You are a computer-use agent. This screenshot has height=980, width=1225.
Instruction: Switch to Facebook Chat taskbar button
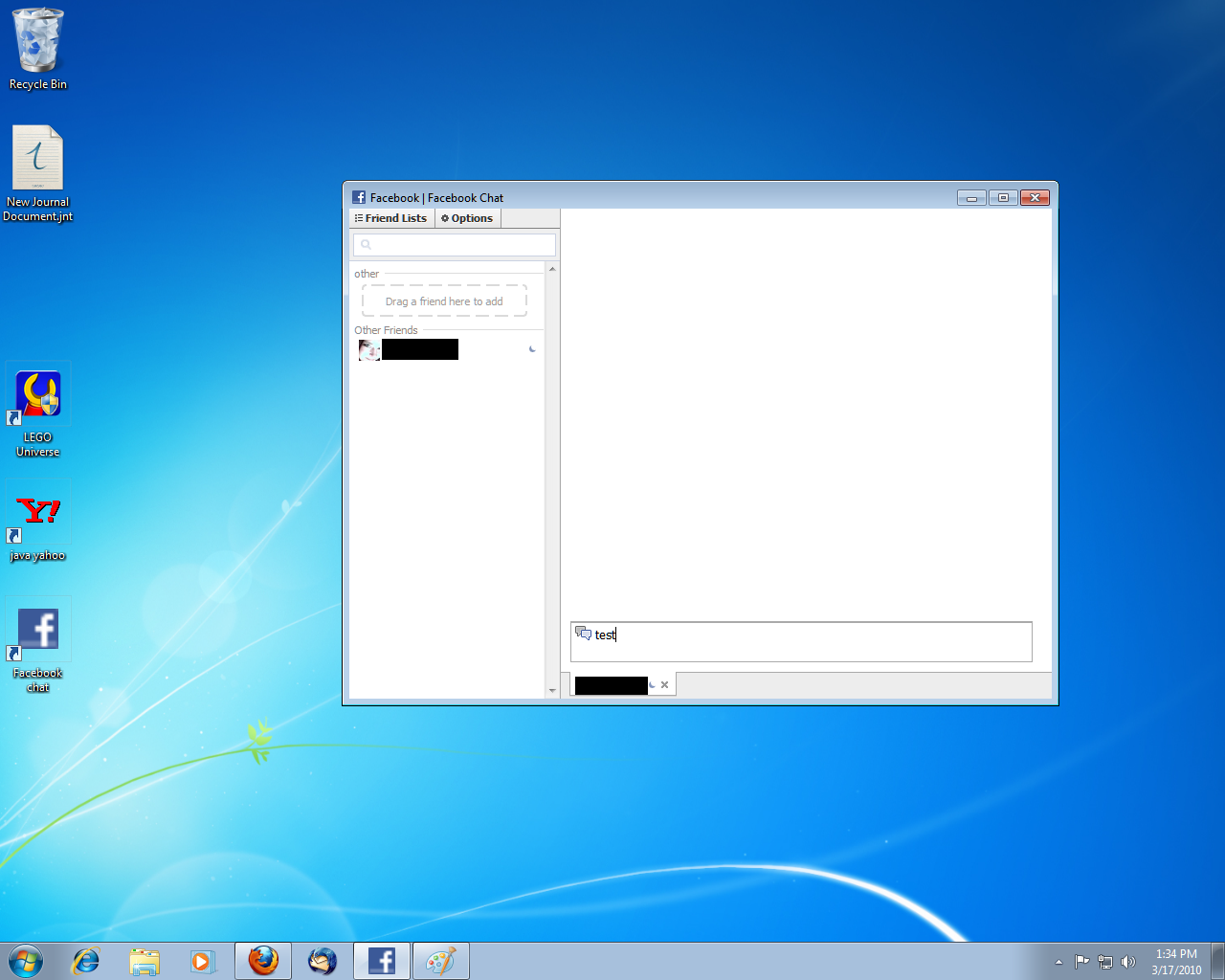(x=382, y=961)
